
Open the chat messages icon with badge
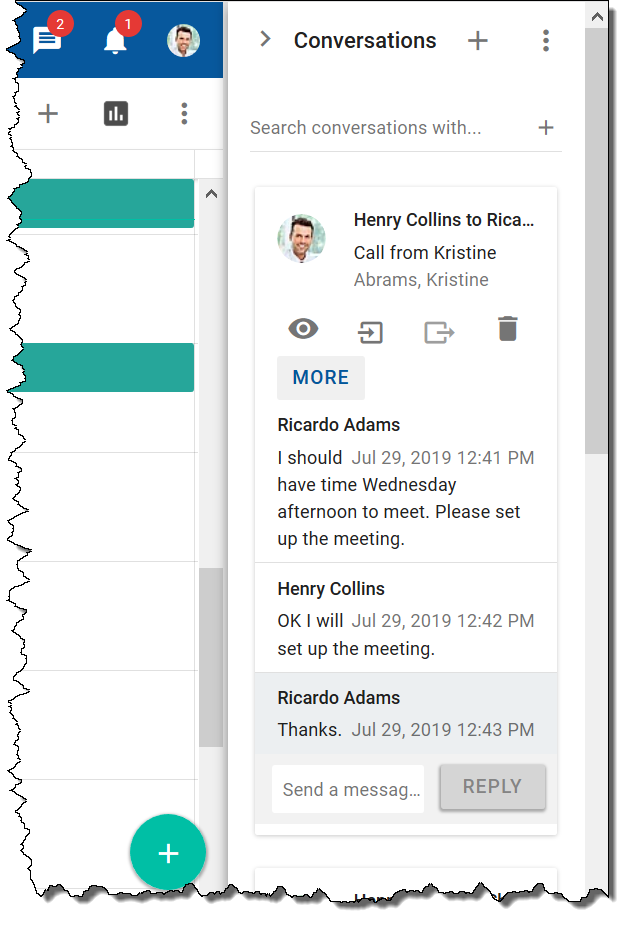click(47, 40)
